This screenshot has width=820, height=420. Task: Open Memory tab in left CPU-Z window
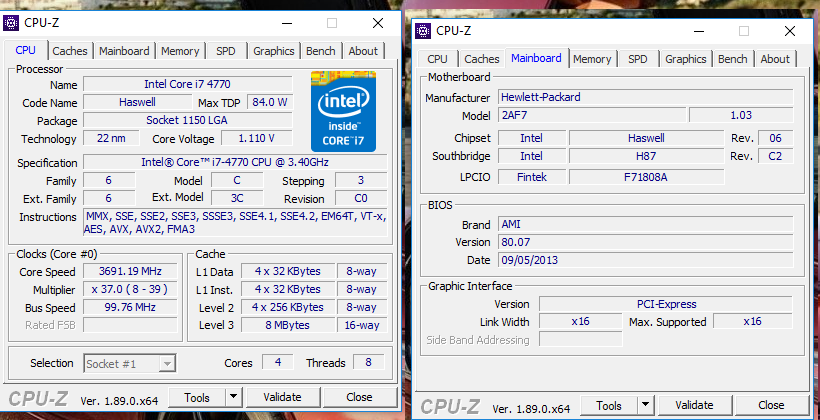coord(180,51)
